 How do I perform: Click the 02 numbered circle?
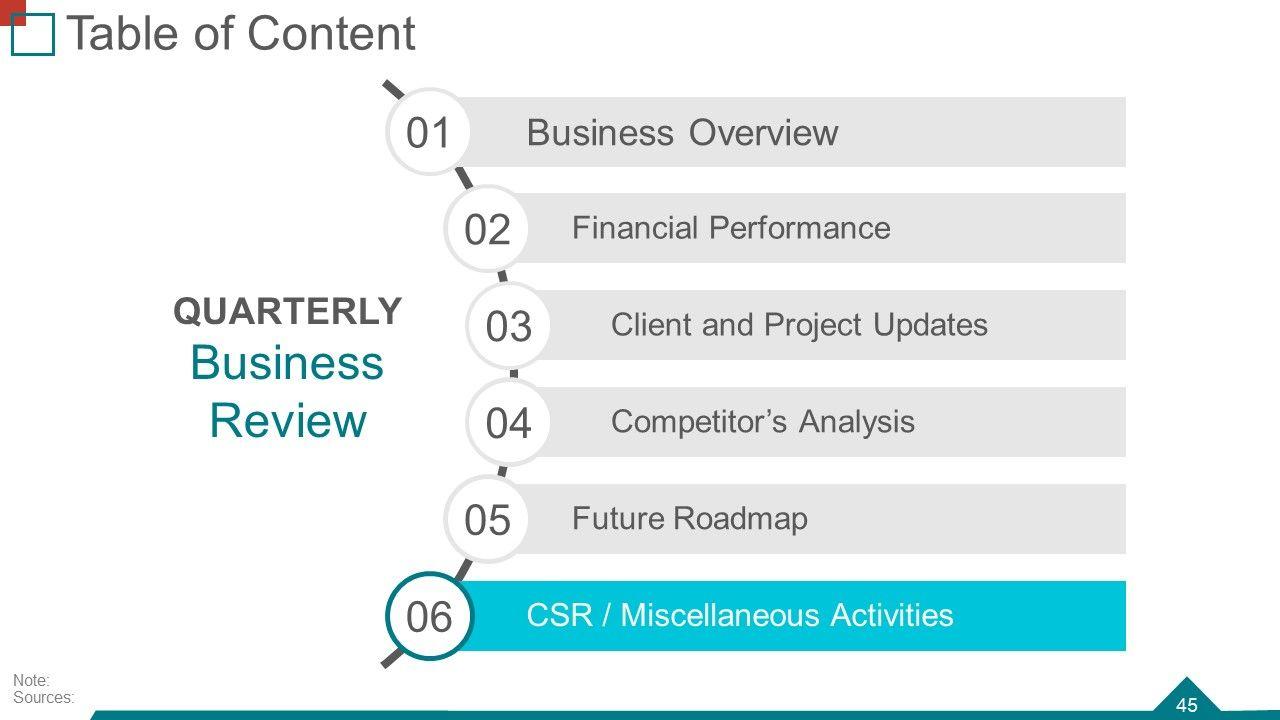point(487,230)
